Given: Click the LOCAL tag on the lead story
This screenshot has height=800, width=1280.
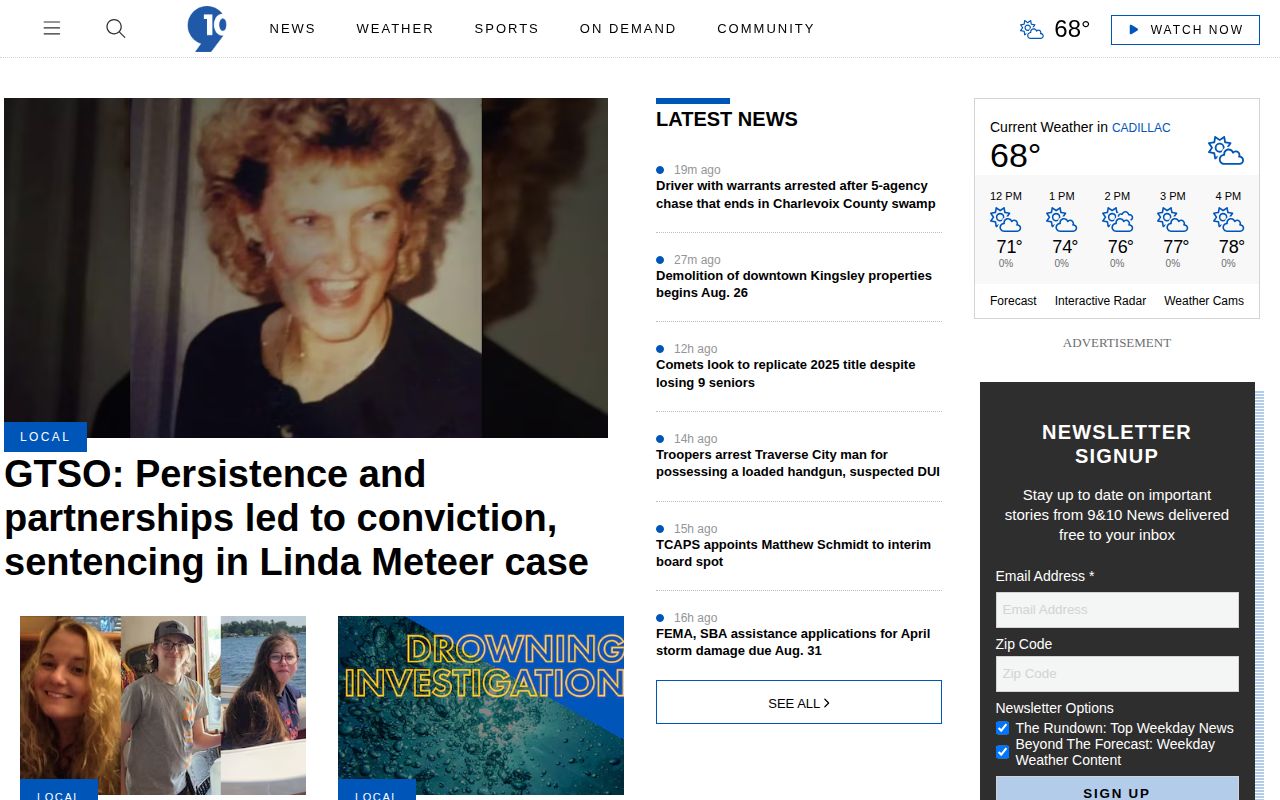Looking at the screenshot, I should 45,437.
